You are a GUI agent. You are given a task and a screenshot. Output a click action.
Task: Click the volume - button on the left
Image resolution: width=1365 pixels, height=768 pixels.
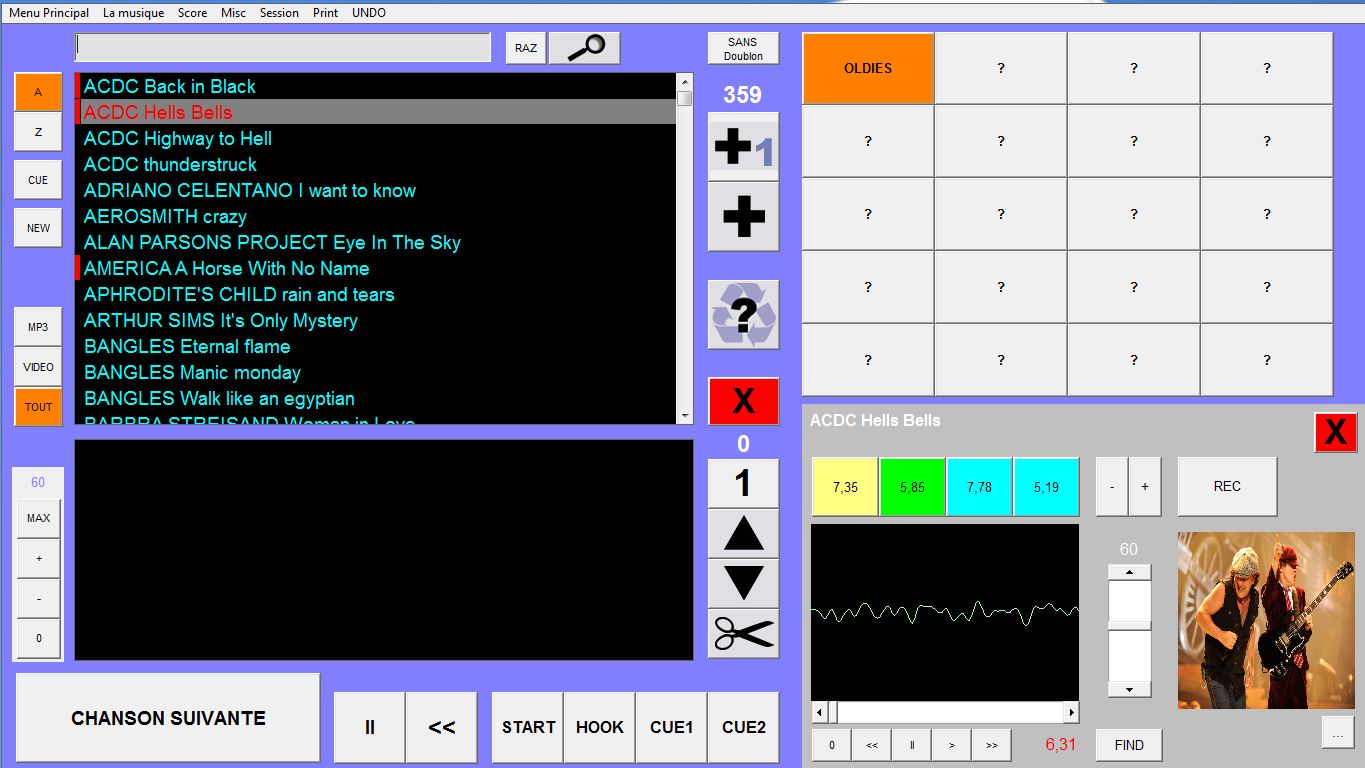point(39,598)
